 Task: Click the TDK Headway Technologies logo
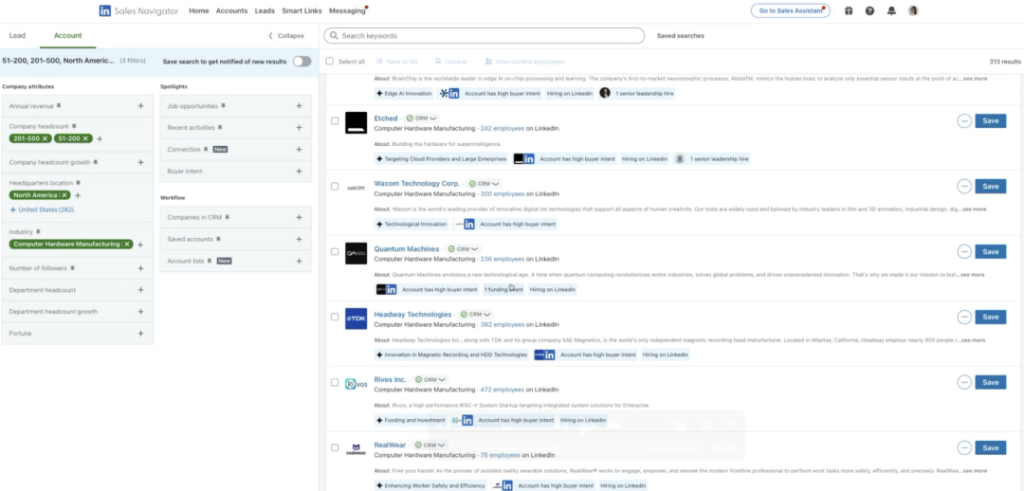[x=356, y=319]
